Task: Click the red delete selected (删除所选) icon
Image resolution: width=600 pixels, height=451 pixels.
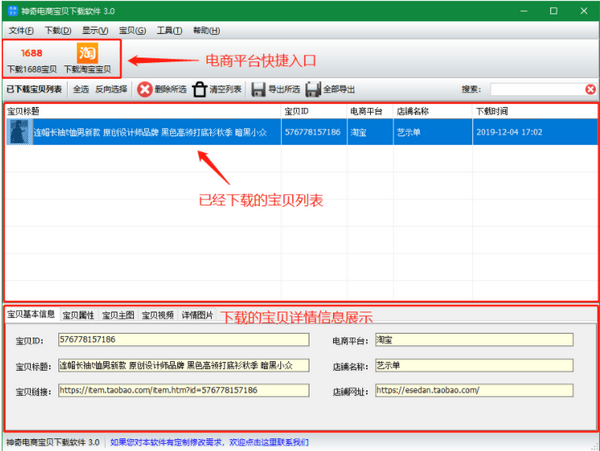Action: (145, 89)
